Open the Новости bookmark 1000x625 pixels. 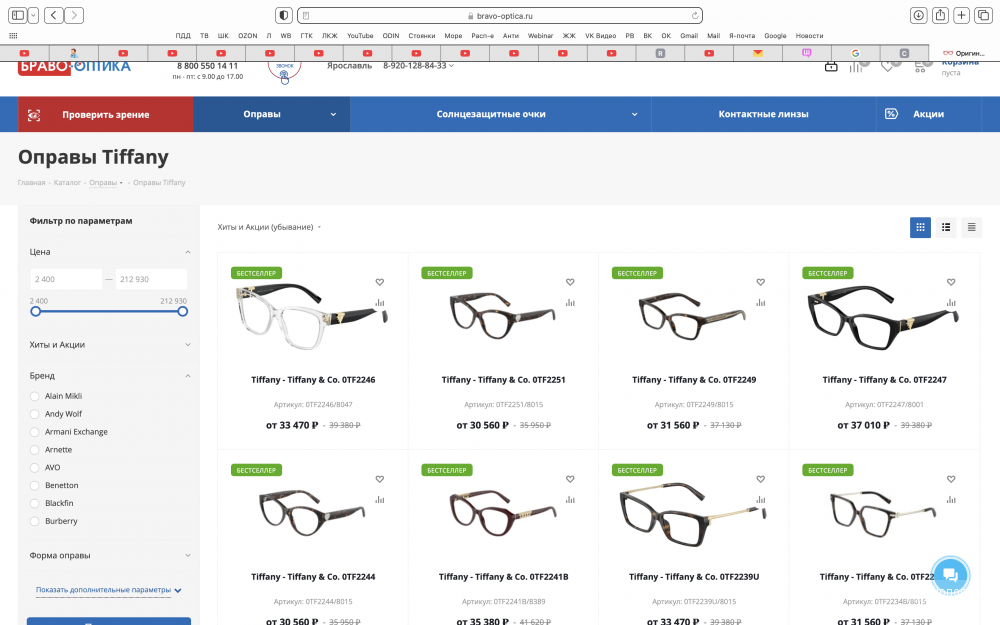pos(809,36)
